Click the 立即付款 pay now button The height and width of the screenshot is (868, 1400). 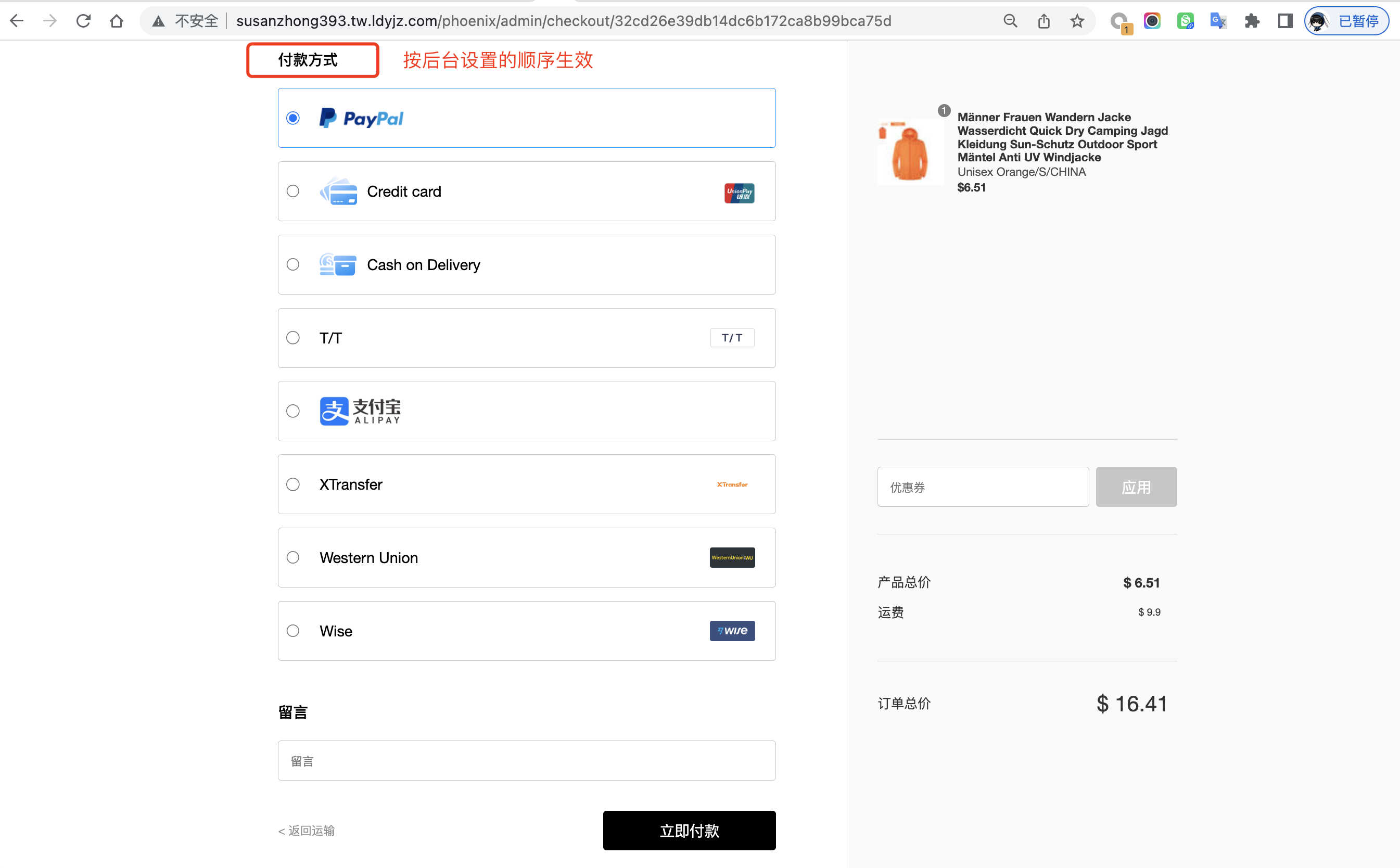[689, 830]
